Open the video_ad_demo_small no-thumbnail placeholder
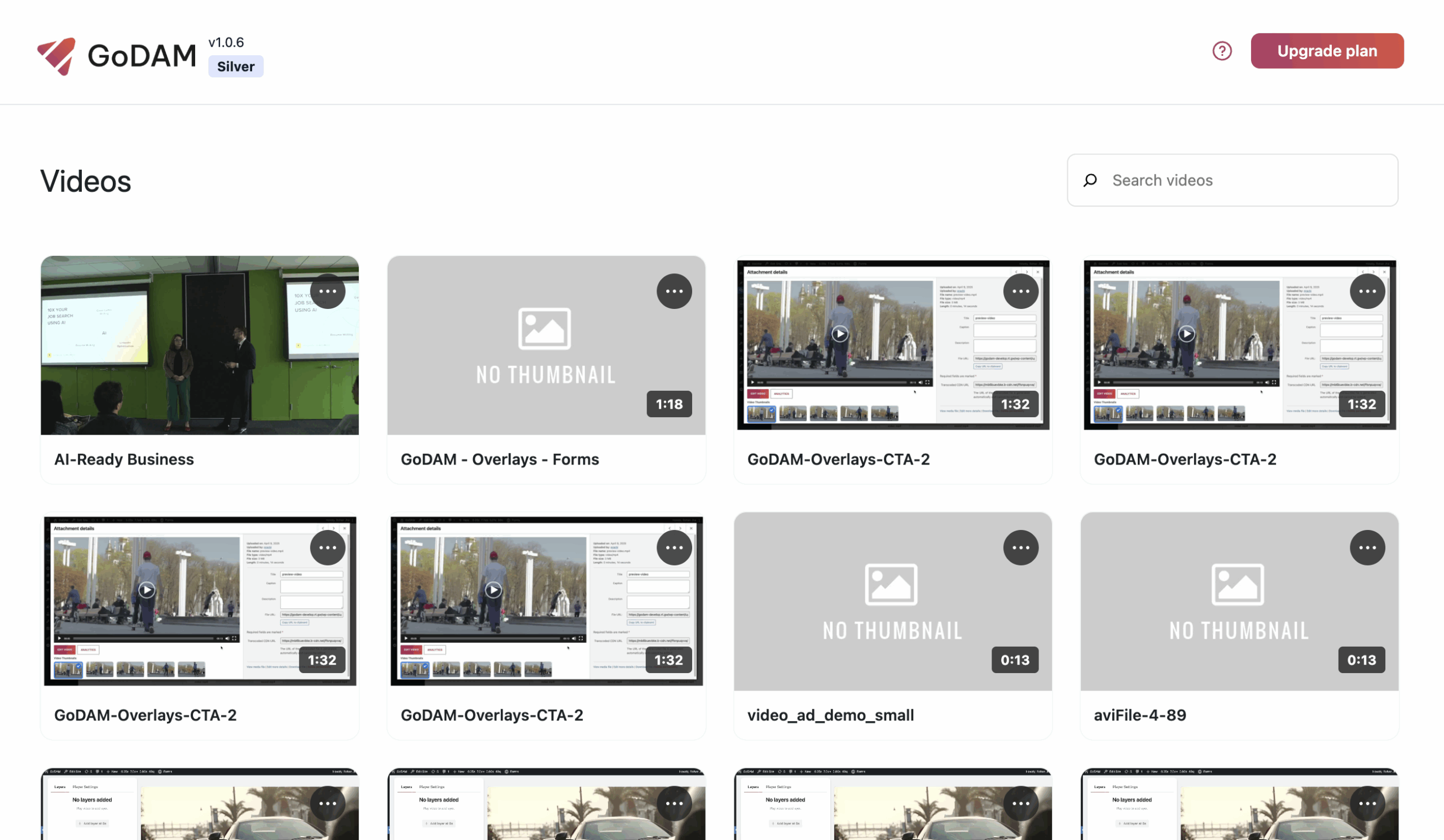Screen dimensions: 1444x840 pos(893,601)
